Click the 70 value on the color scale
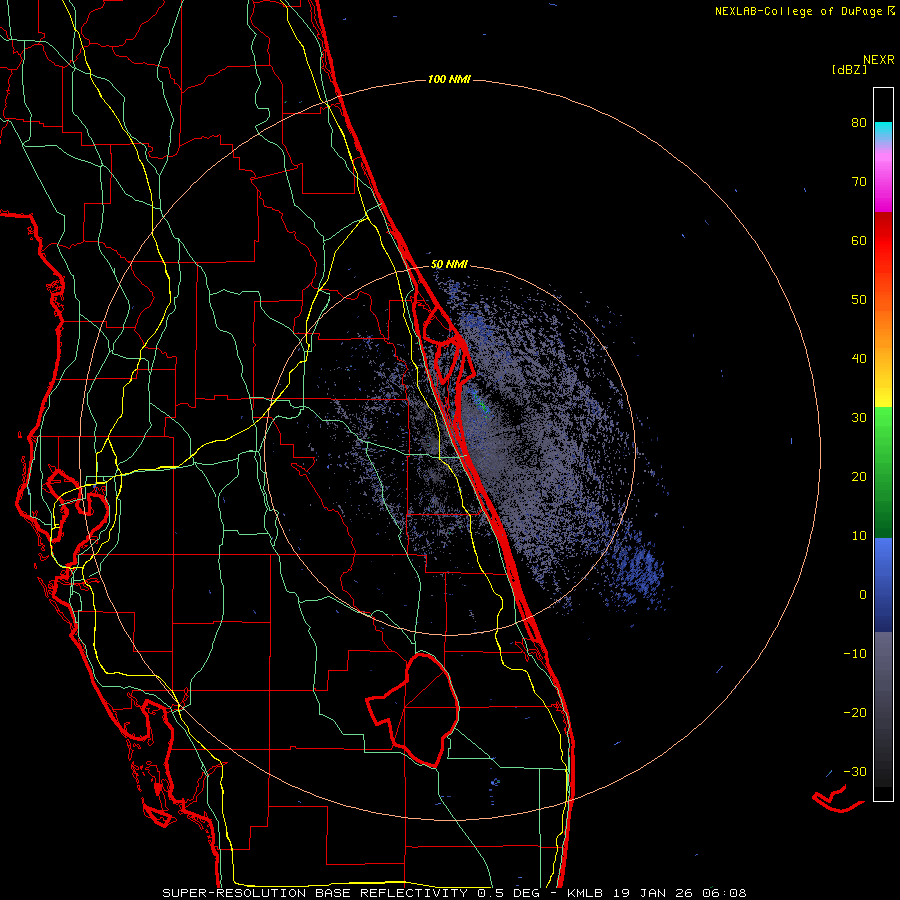900x900 pixels. pyautogui.click(x=859, y=182)
